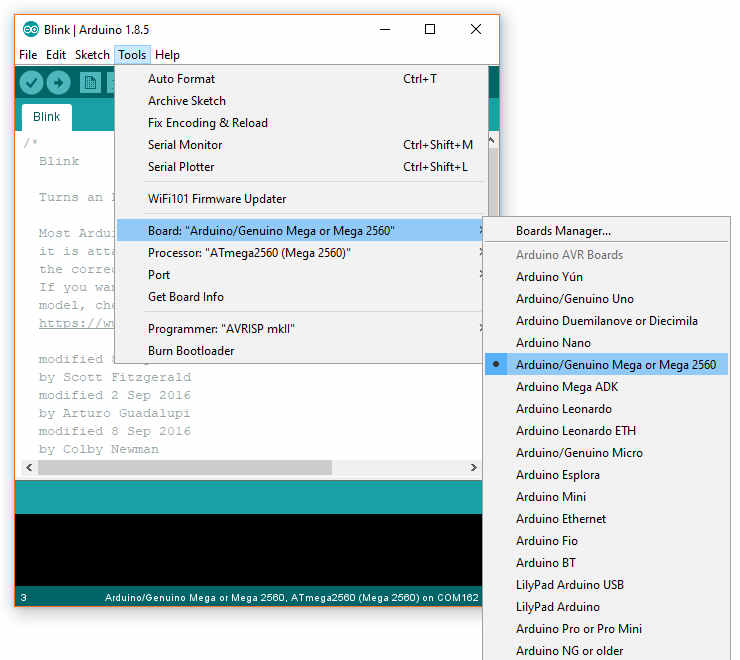Choose Arduino Nano from the board list
This screenshot has height=660, width=740.
tap(553, 343)
